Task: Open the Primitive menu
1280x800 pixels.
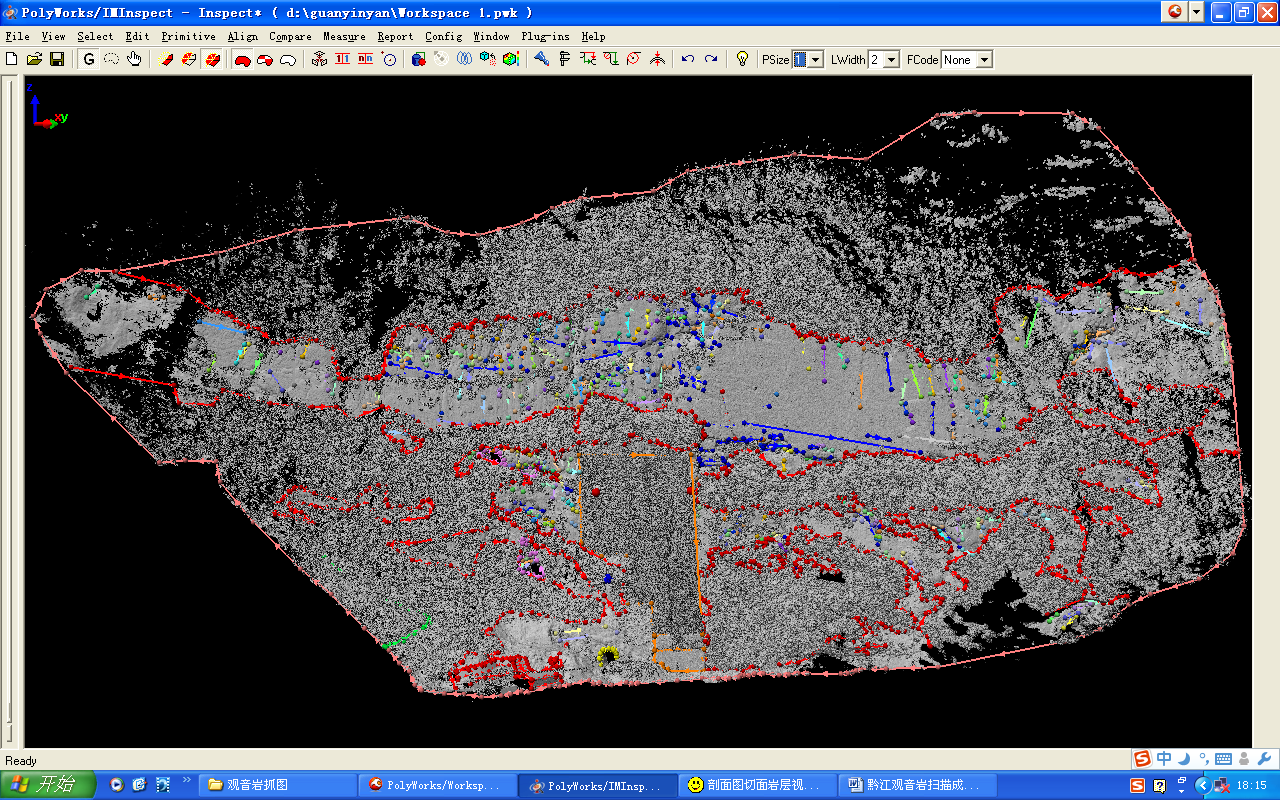Action: click(188, 36)
